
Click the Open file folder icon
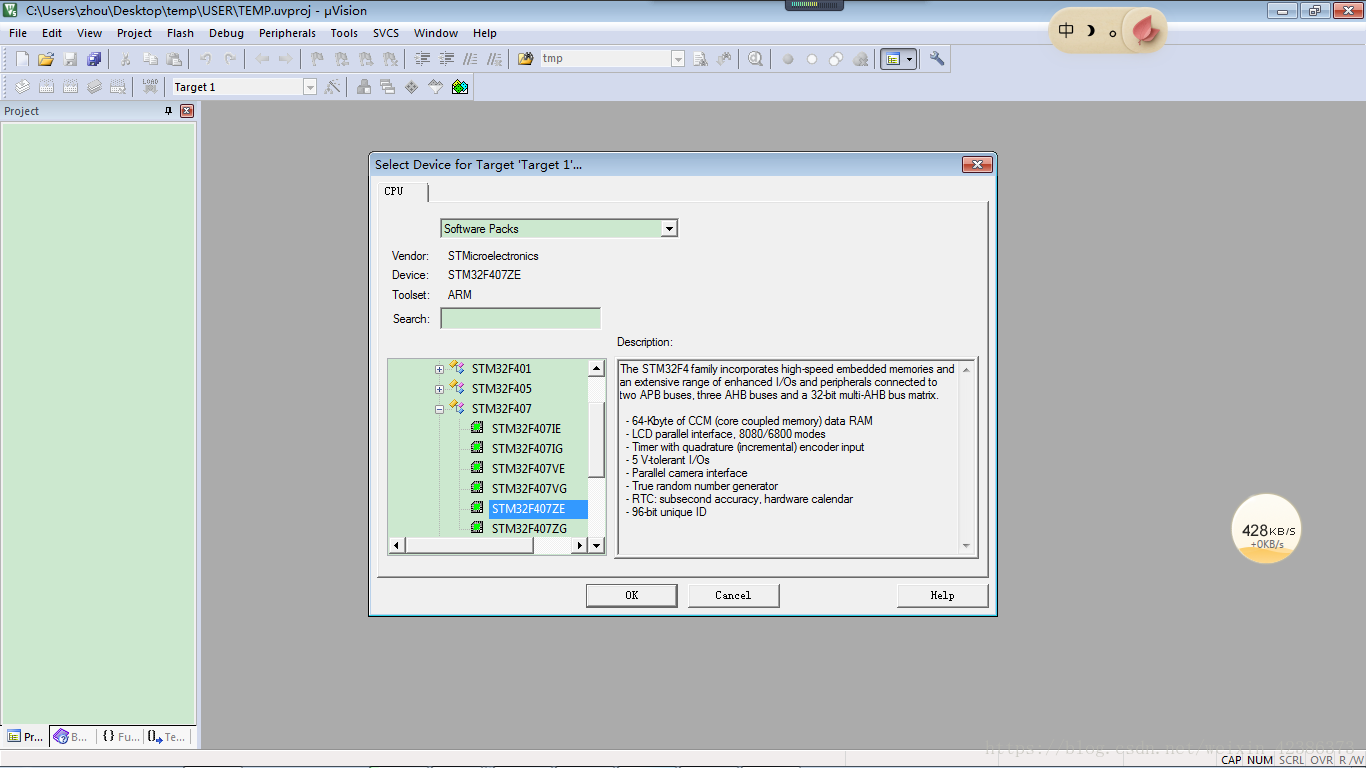coord(46,59)
